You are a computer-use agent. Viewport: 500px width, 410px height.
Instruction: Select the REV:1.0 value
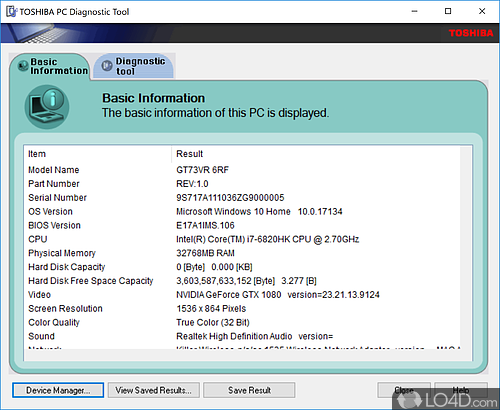coord(192,184)
